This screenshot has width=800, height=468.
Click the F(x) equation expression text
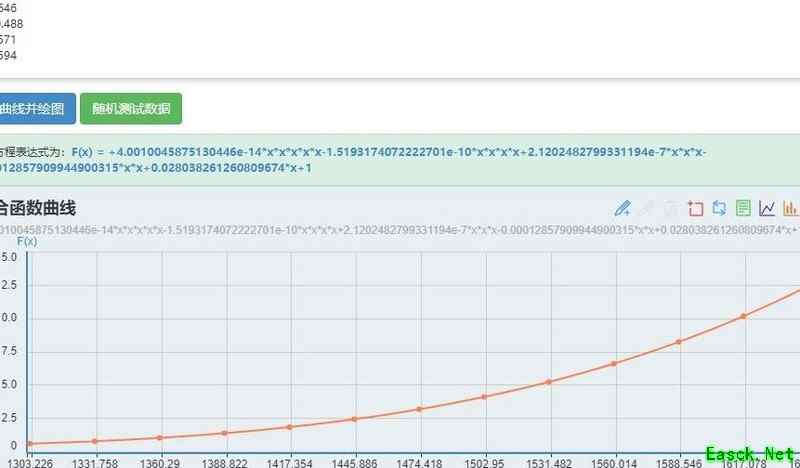coord(400,160)
